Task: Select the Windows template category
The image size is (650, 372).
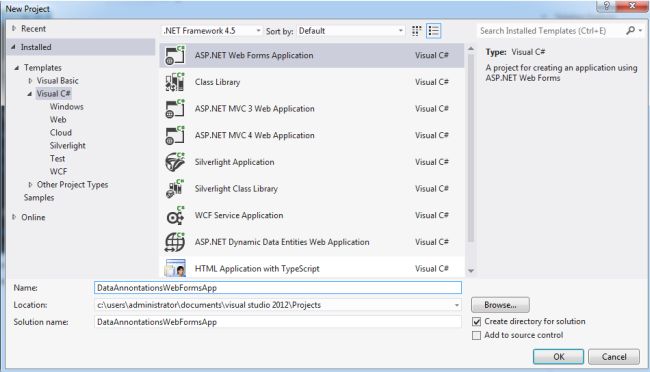Action: pos(67,107)
